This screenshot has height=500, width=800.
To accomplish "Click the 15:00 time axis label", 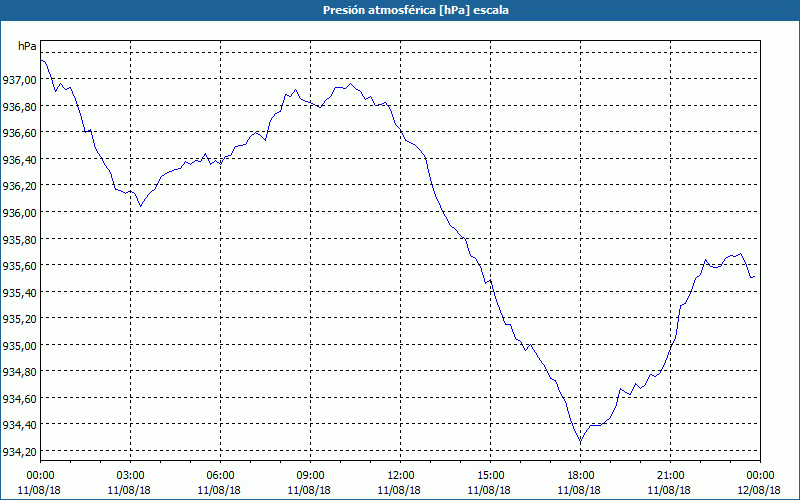I will point(490,476).
